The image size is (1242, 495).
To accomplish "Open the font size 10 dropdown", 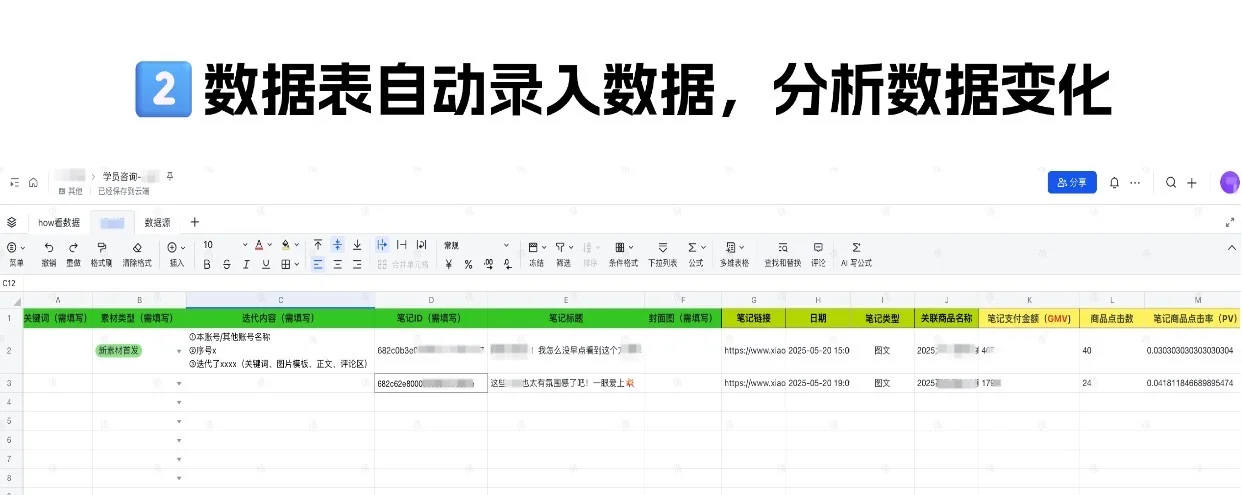I will click(225, 245).
